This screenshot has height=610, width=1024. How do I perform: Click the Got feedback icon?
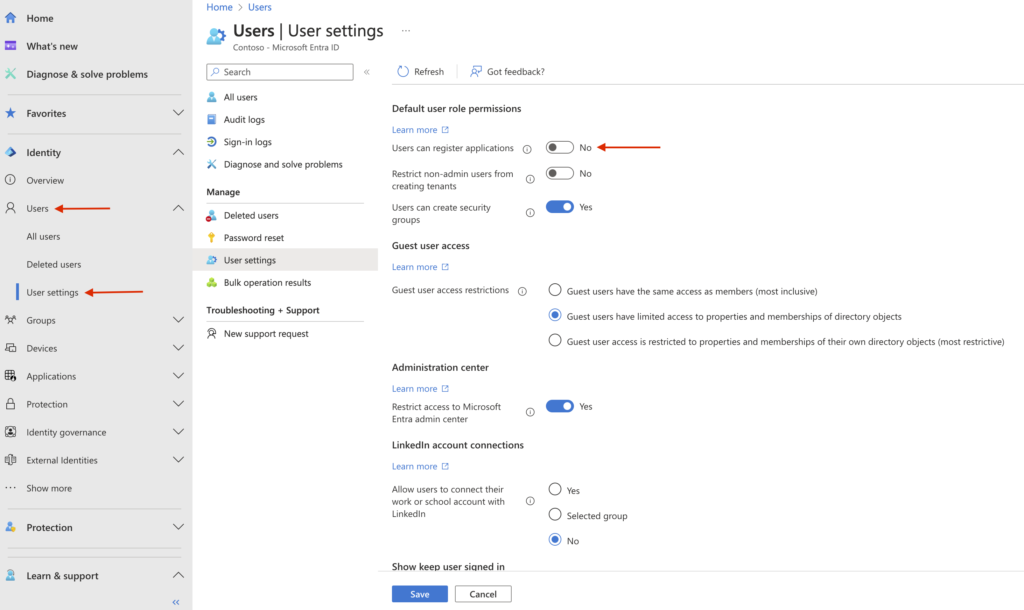476,72
